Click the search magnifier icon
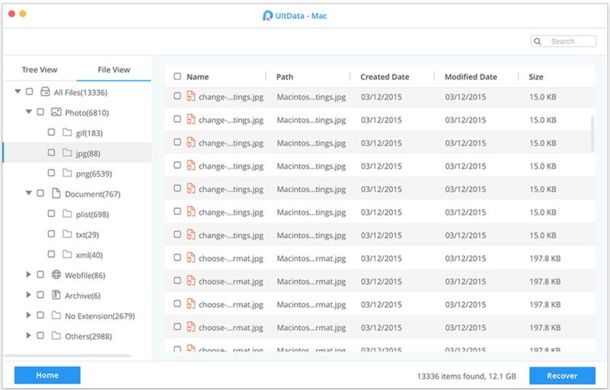The height and width of the screenshot is (390, 610). point(537,41)
